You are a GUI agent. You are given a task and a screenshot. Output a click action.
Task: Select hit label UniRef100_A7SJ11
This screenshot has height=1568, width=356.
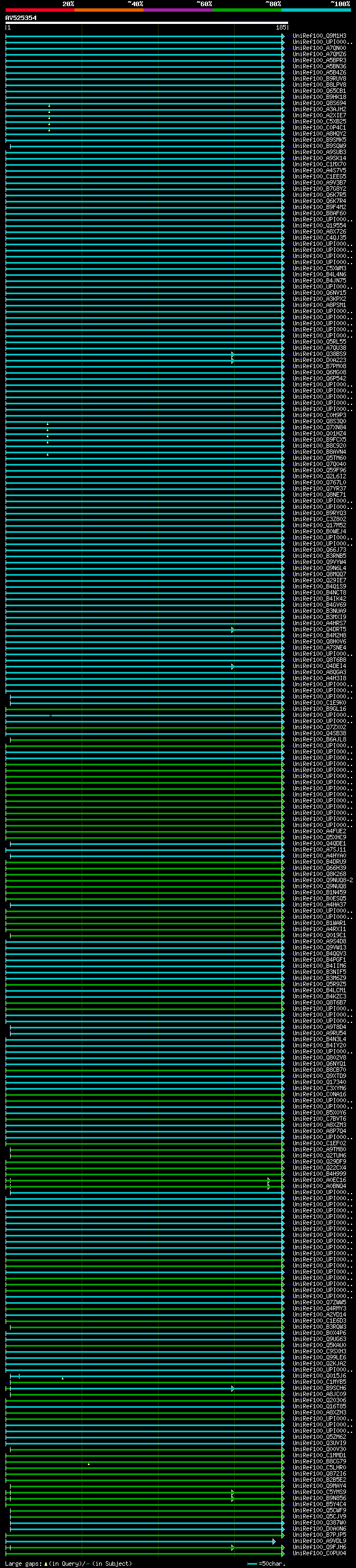[319, 850]
